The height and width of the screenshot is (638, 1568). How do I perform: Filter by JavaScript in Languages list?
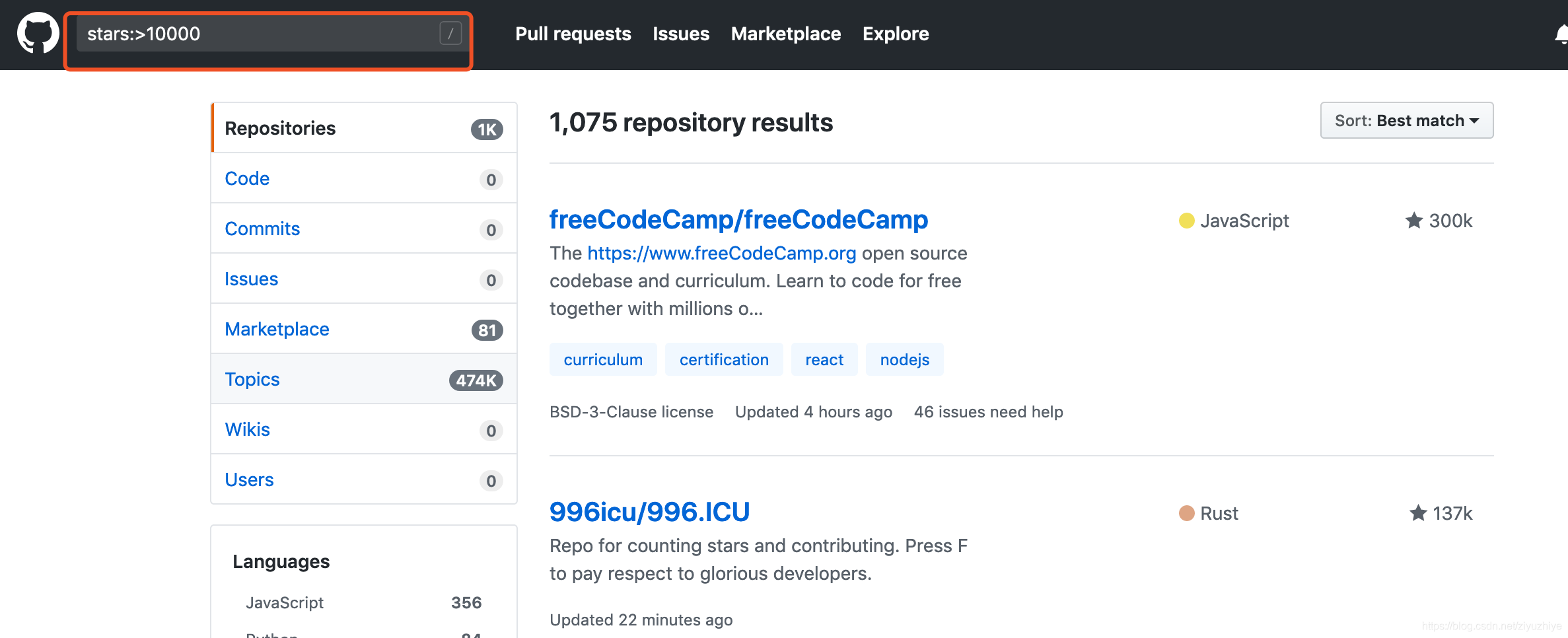pos(285,602)
